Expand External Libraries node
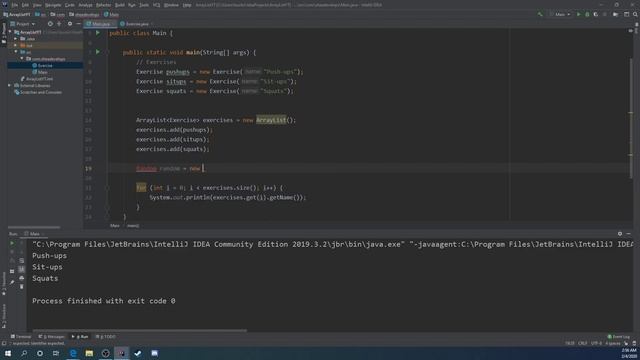The height and width of the screenshot is (360, 640). click(x=10, y=85)
